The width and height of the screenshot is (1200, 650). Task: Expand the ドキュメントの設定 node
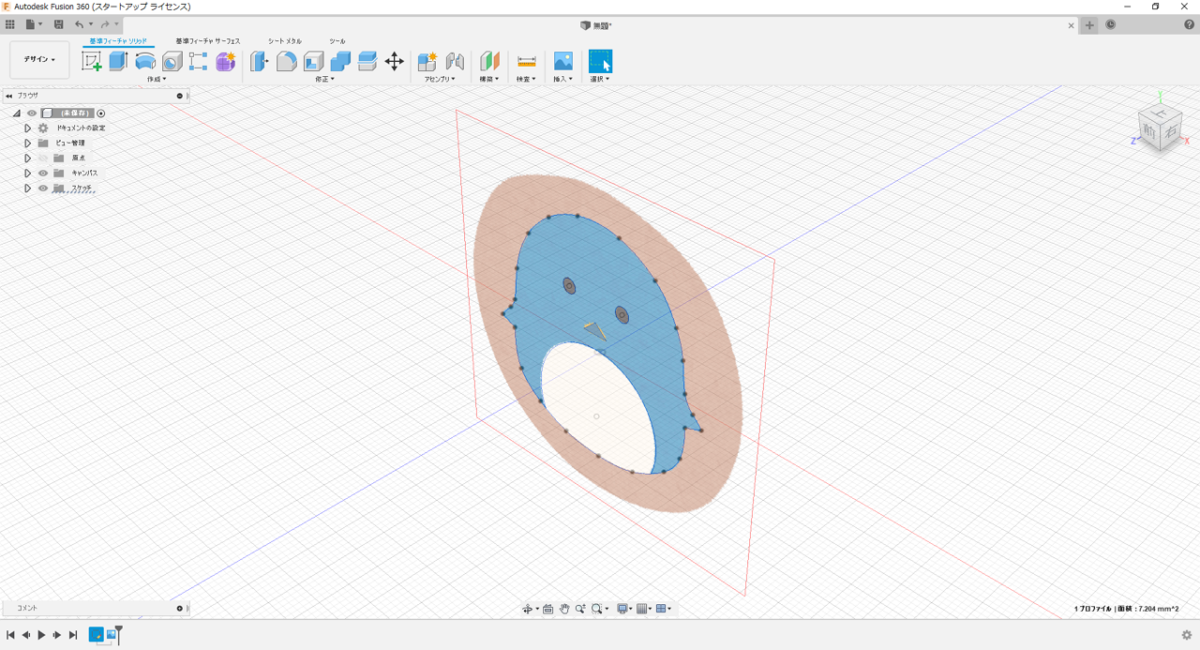[x=28, y=128]
